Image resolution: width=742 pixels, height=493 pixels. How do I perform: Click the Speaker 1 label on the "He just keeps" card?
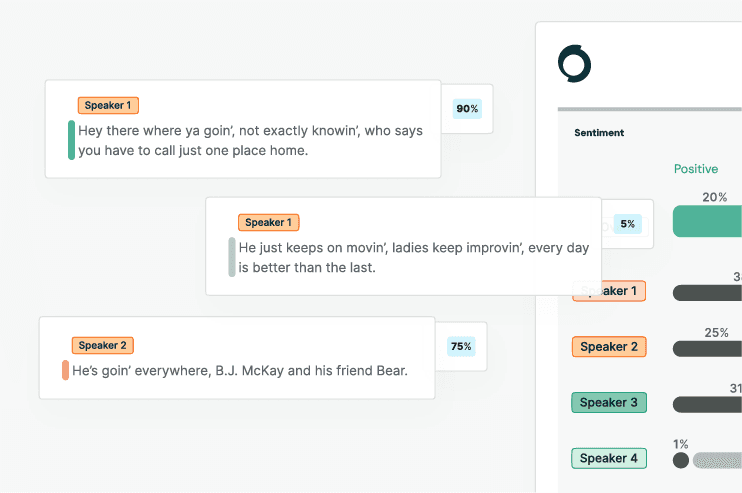(268, 222)
